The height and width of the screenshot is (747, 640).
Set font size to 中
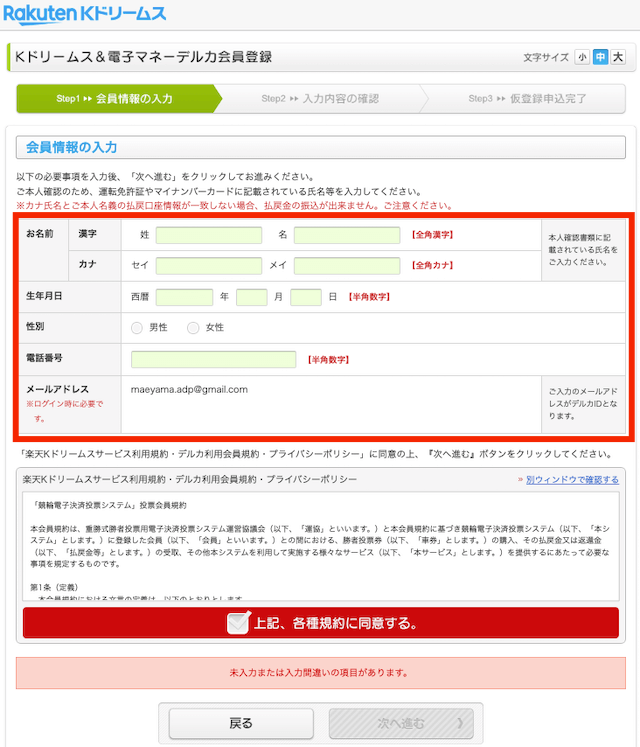click(x=600, y=57)
